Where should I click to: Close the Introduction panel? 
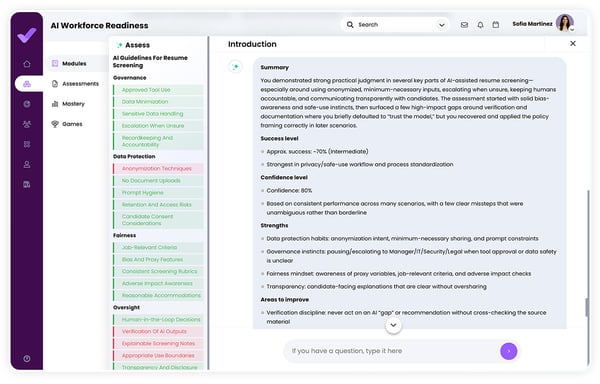573,44
